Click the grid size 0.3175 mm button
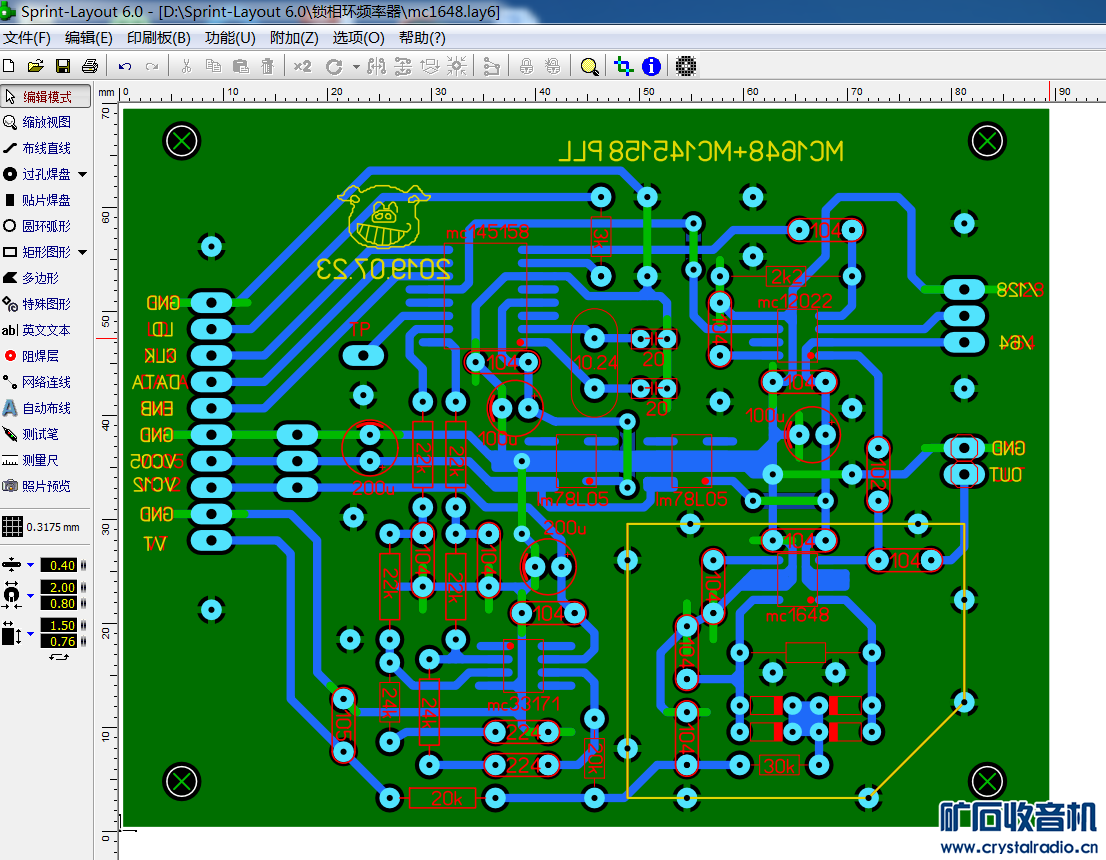Image resolution: width=1106 pixels, height=860 pixels. pyautogui.click(x=42, y=527)
